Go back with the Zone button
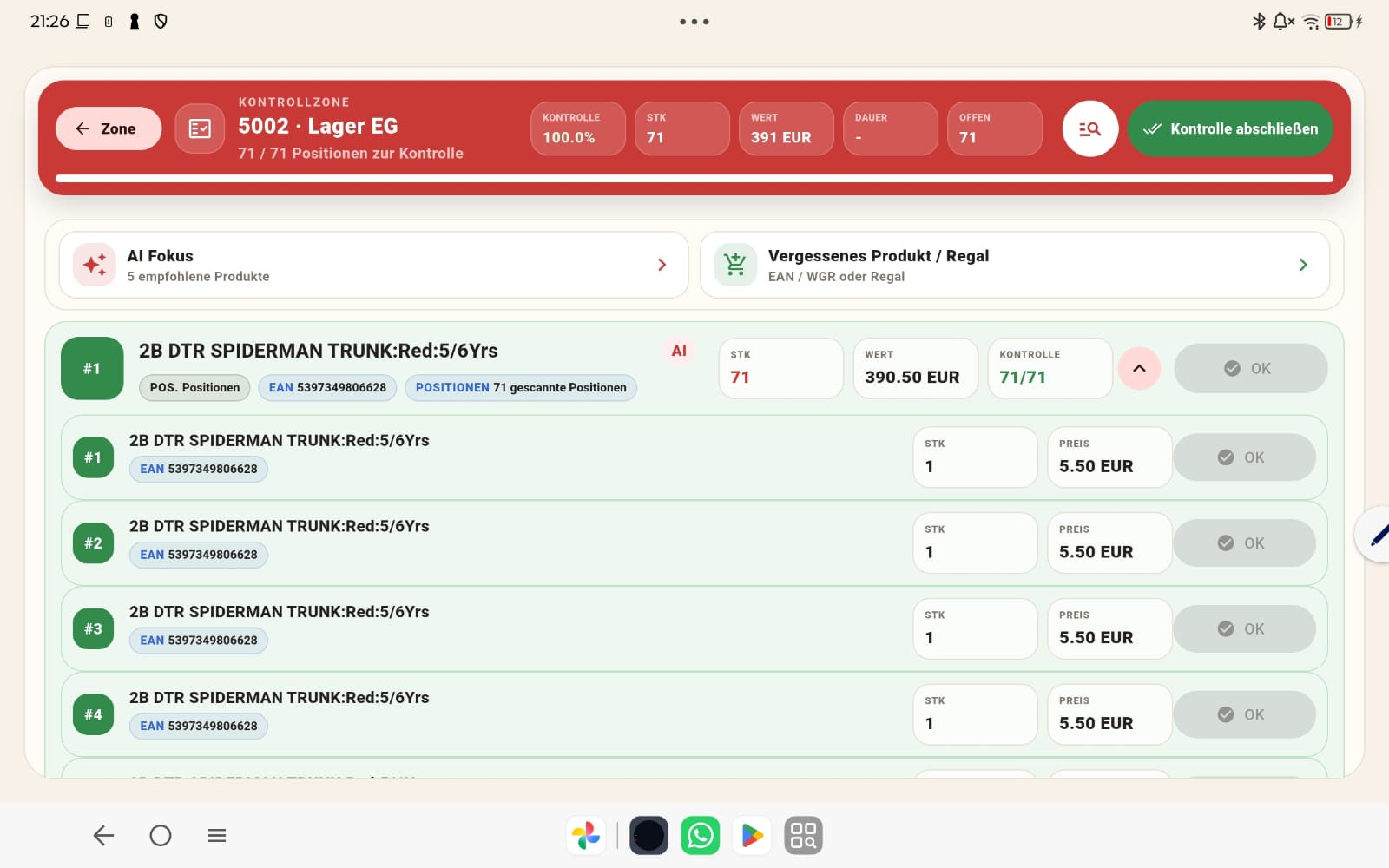 [x=109, y=128]
